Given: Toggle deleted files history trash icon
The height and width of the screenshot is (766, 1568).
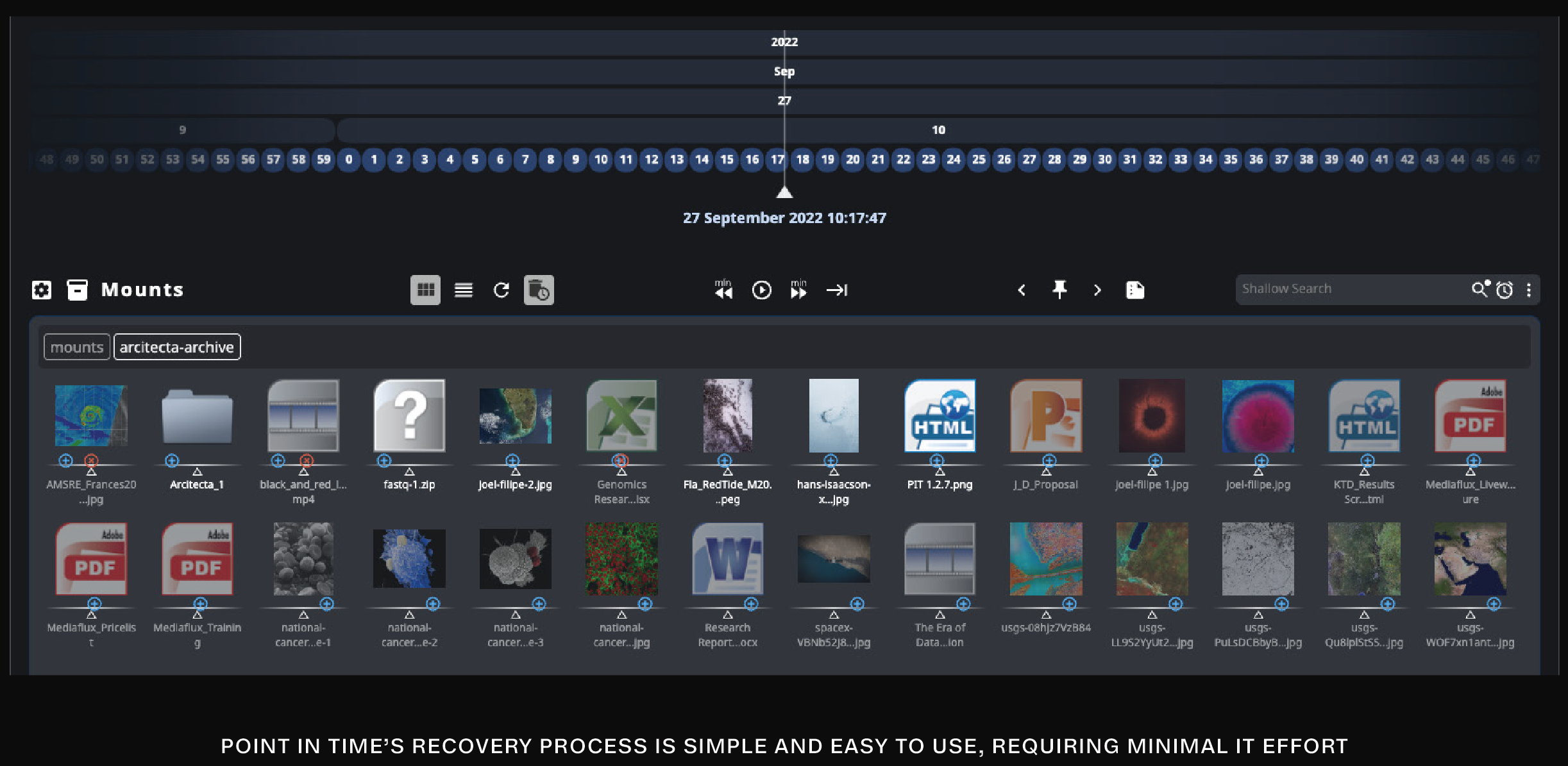Looking at the screenshot, I should click(x=539, y=290).
